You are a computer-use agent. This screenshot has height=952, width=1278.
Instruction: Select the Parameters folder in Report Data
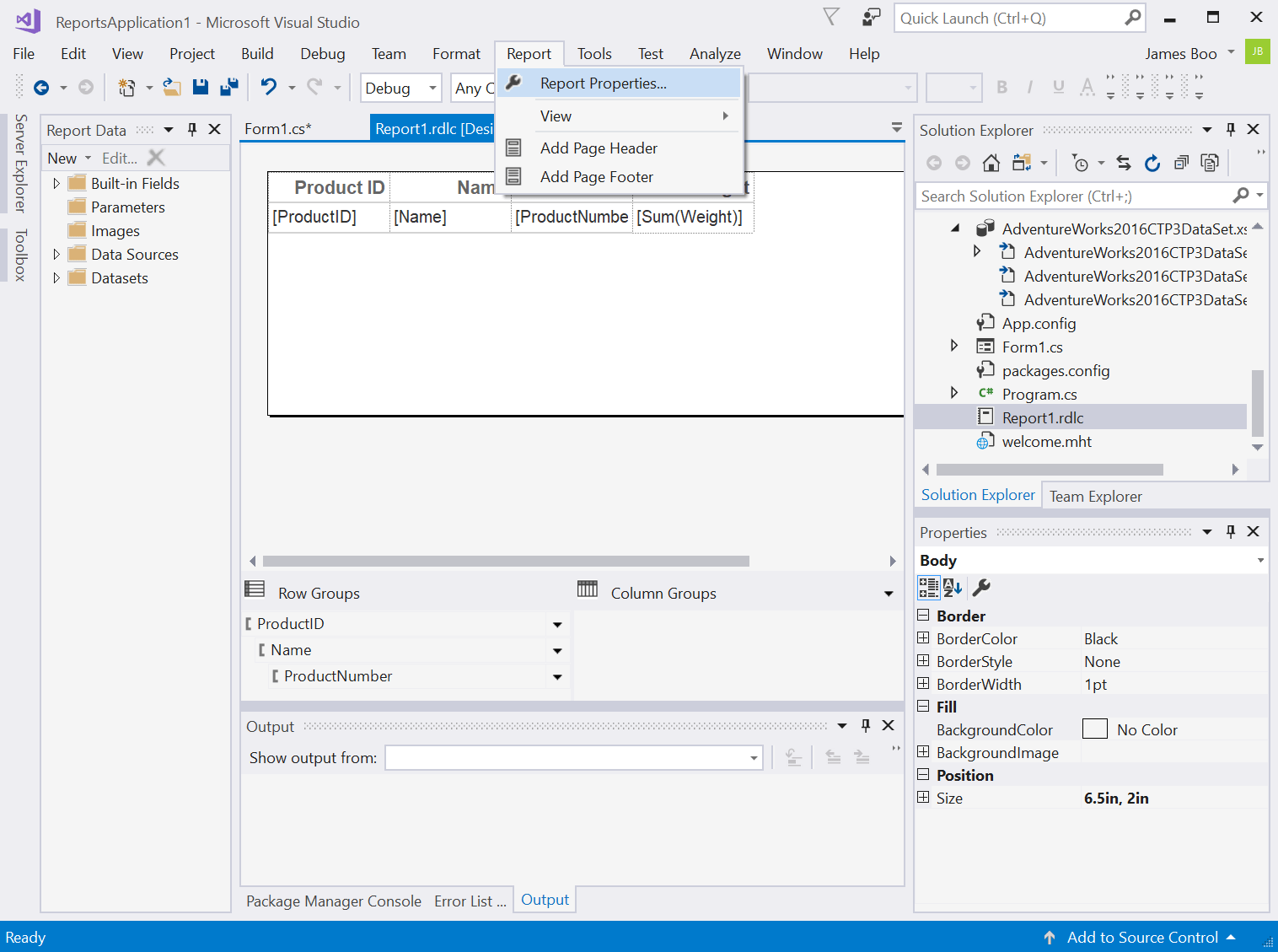tap(128, 207)
